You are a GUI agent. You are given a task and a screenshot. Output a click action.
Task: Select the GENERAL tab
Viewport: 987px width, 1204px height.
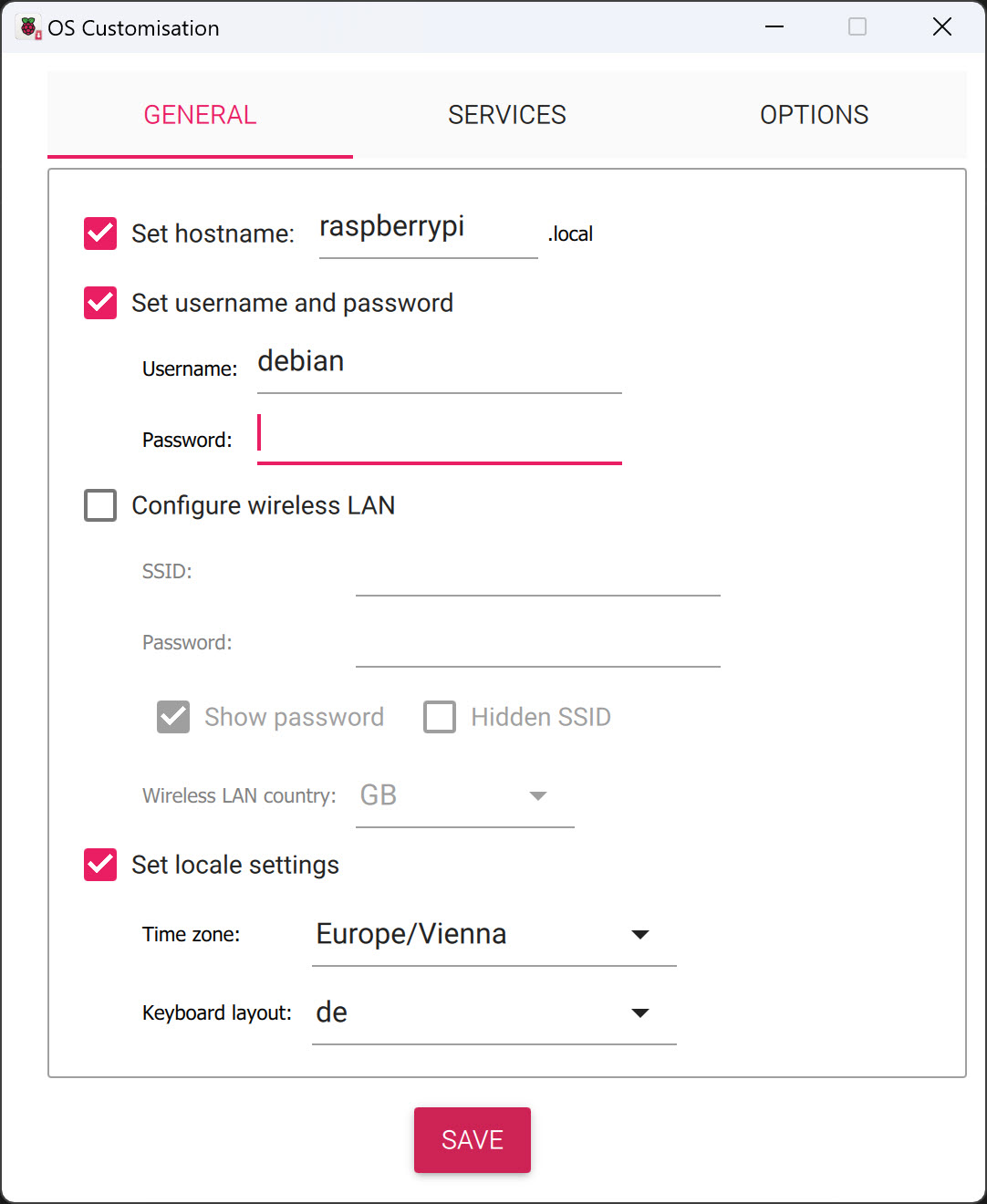click(x=200, y=114)
